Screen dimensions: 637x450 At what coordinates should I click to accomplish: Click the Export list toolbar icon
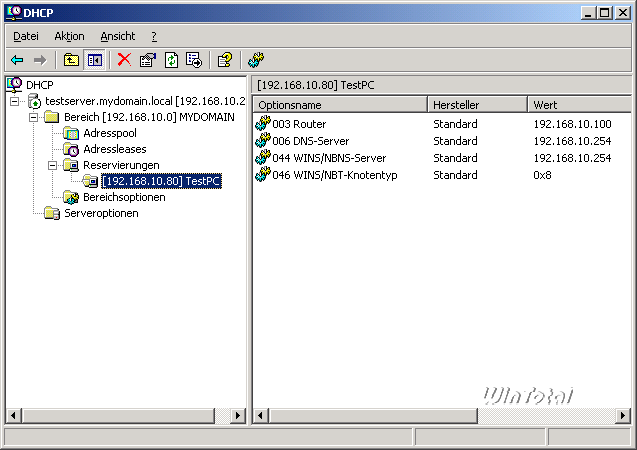click(x=194, y=60)
